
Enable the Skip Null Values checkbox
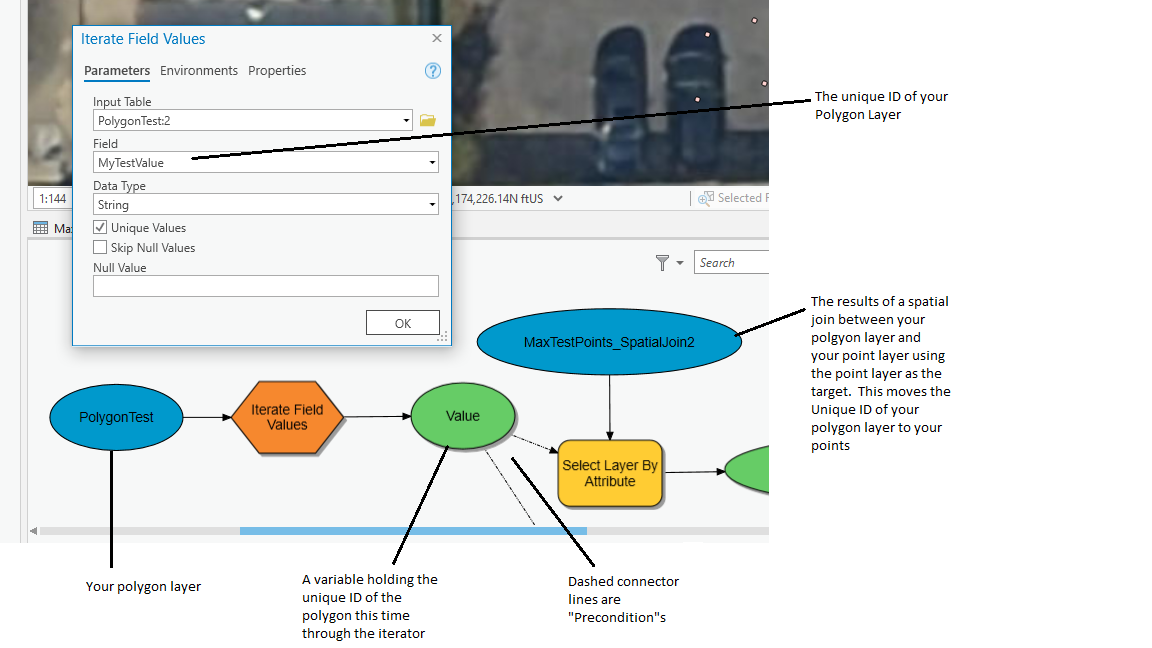point(99,247)
